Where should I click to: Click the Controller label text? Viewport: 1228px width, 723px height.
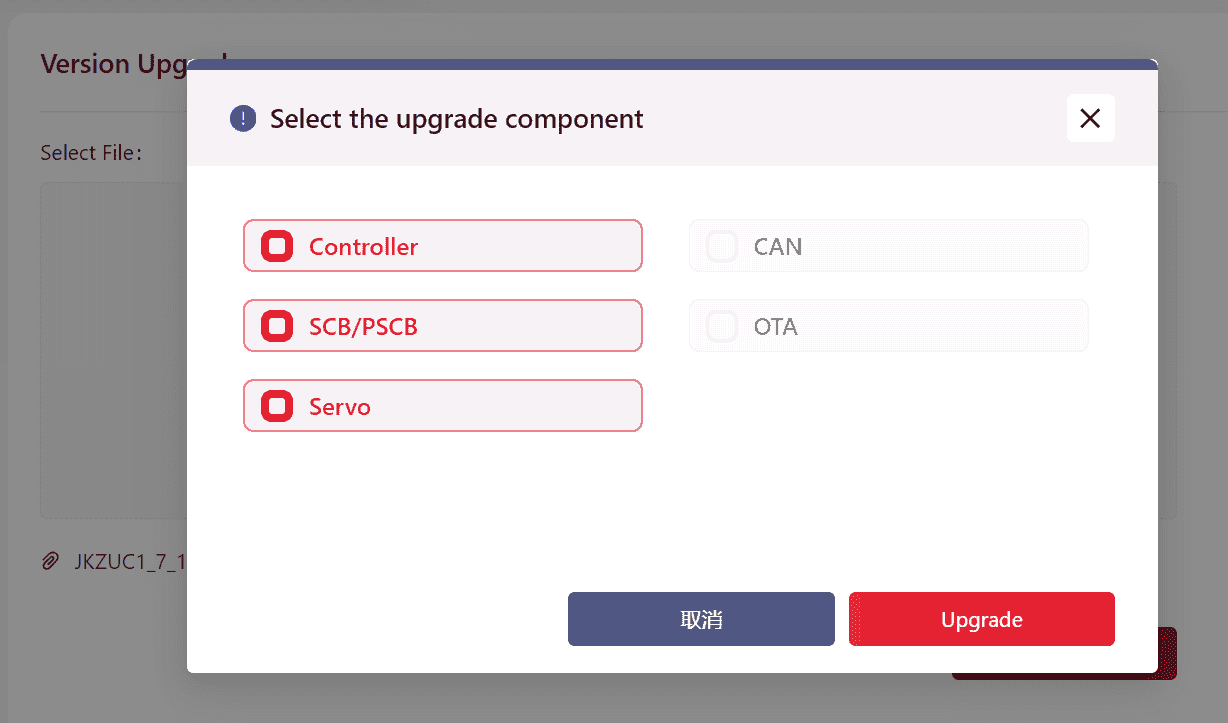[363, 247]
